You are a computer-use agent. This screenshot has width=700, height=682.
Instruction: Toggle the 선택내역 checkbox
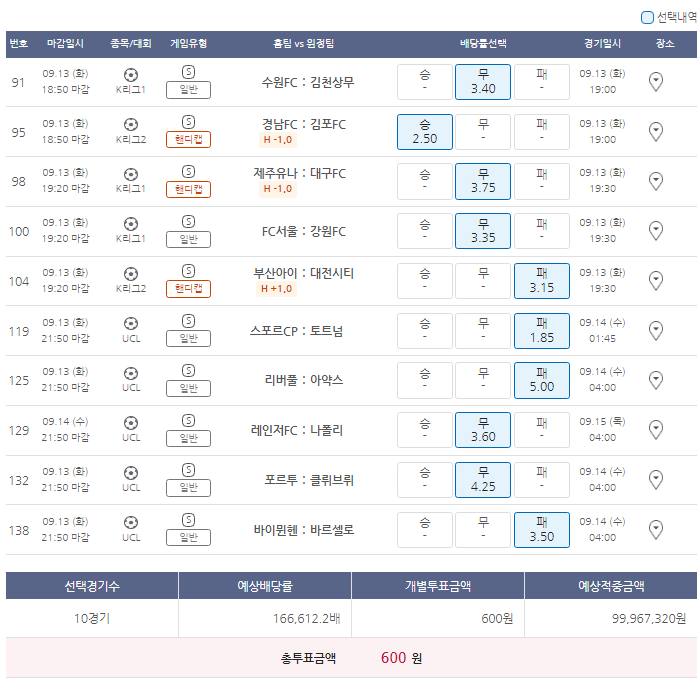tap(647, 17)
